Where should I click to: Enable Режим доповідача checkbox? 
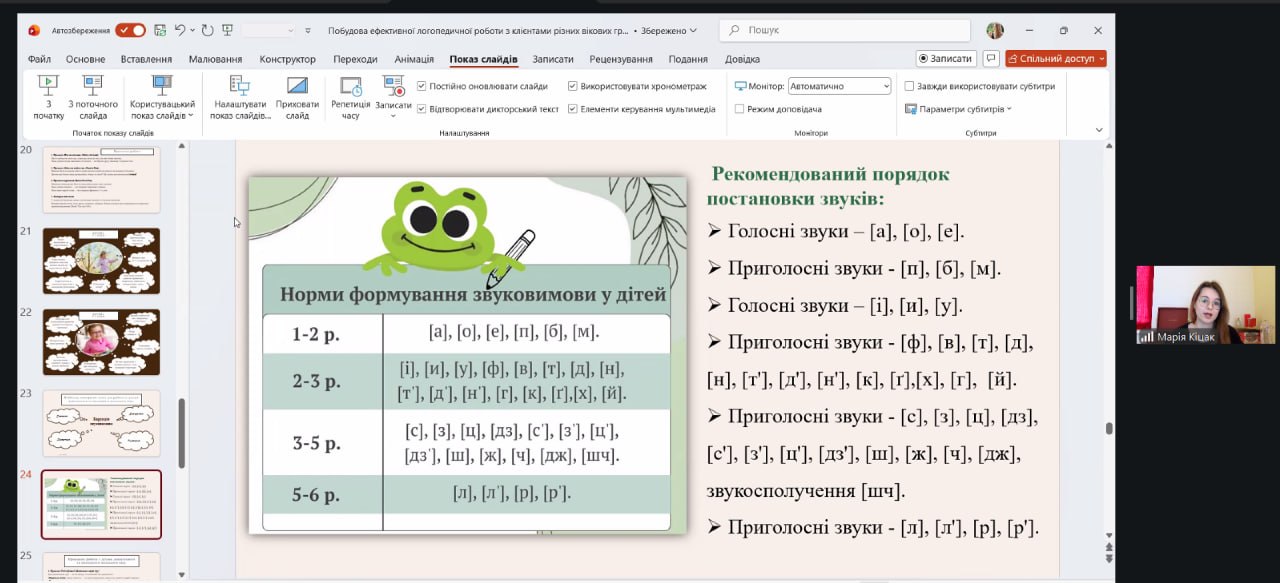[739, 109]
